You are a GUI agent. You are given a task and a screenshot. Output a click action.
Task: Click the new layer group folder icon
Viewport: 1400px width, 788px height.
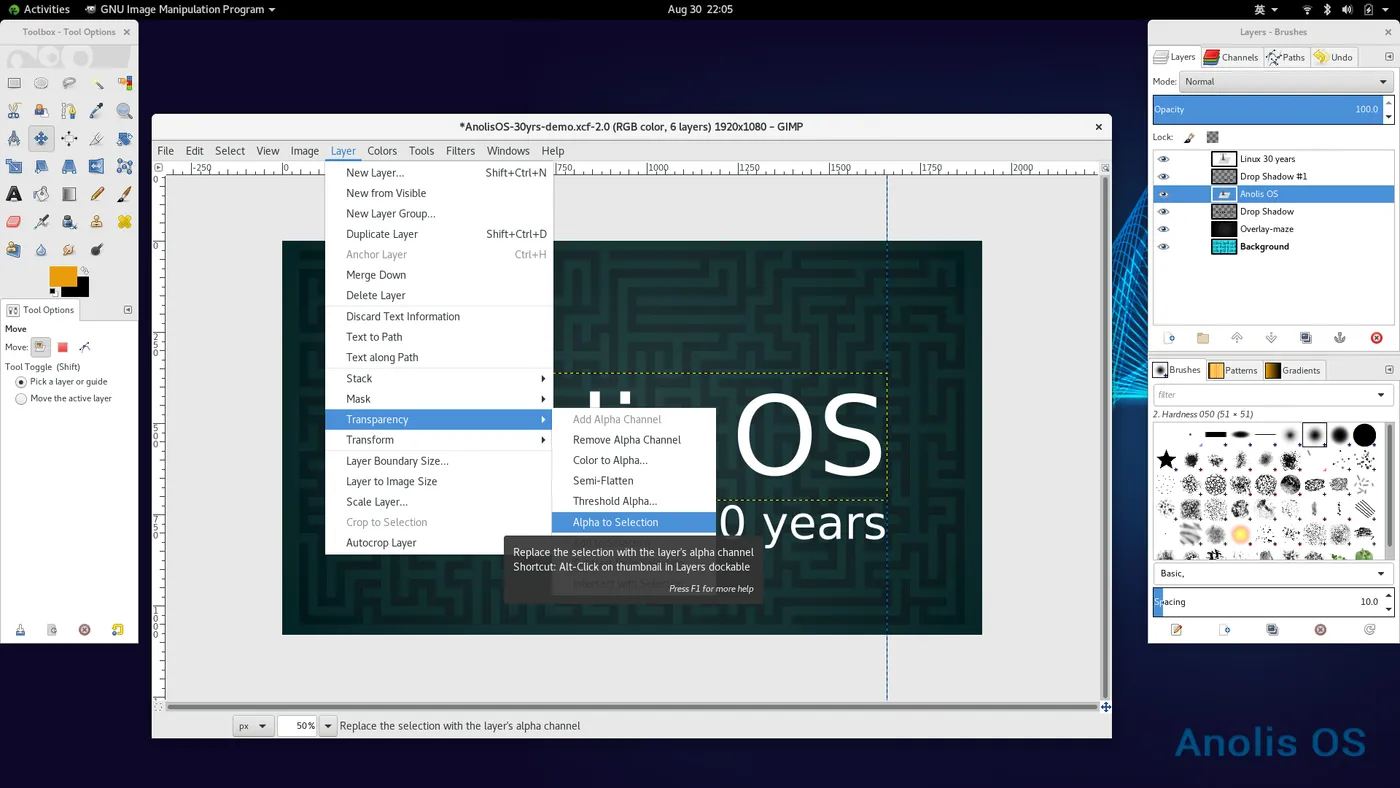1203,338
